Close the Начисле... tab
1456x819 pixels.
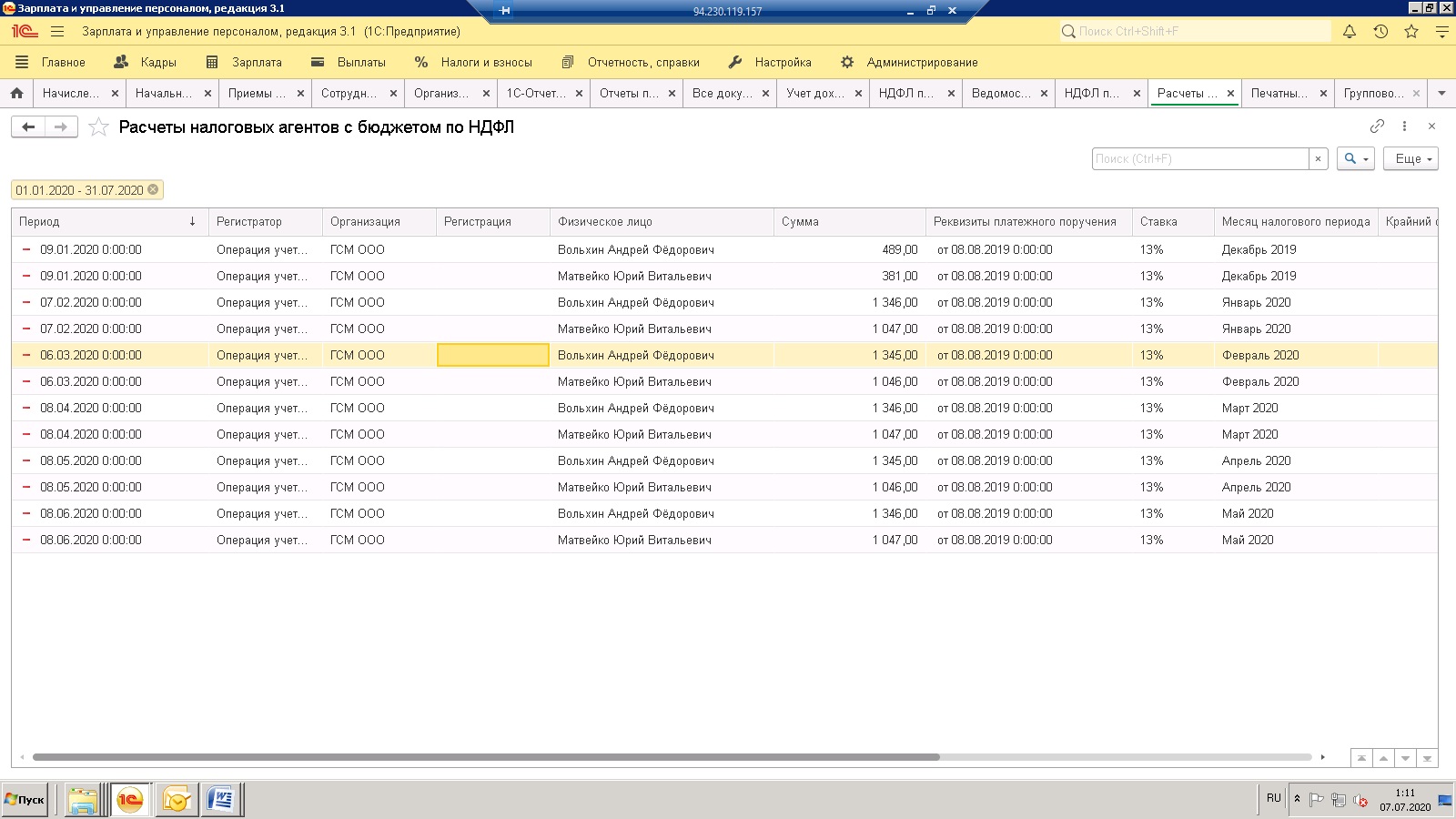pos(115,93)
